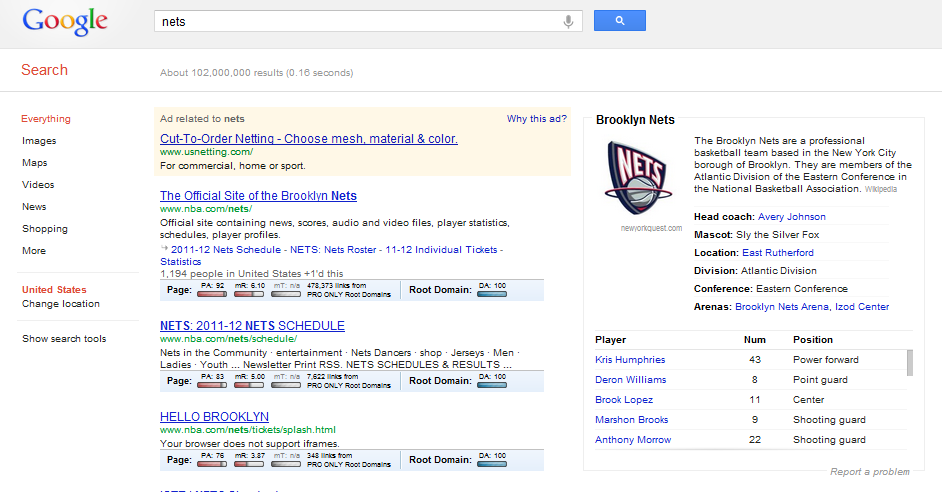Open the Google logo homepage

click(65, 22)
